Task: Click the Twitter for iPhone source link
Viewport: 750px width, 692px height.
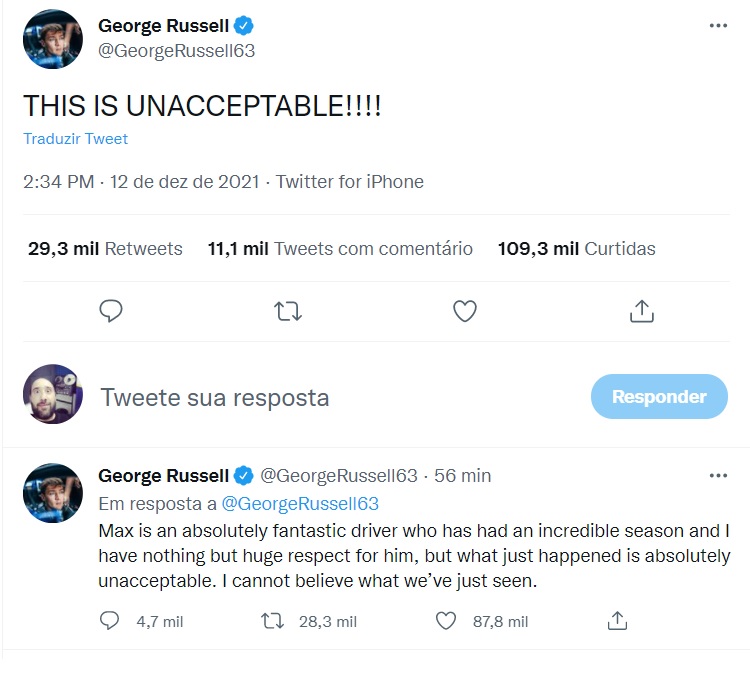Action: pos(350,182)
